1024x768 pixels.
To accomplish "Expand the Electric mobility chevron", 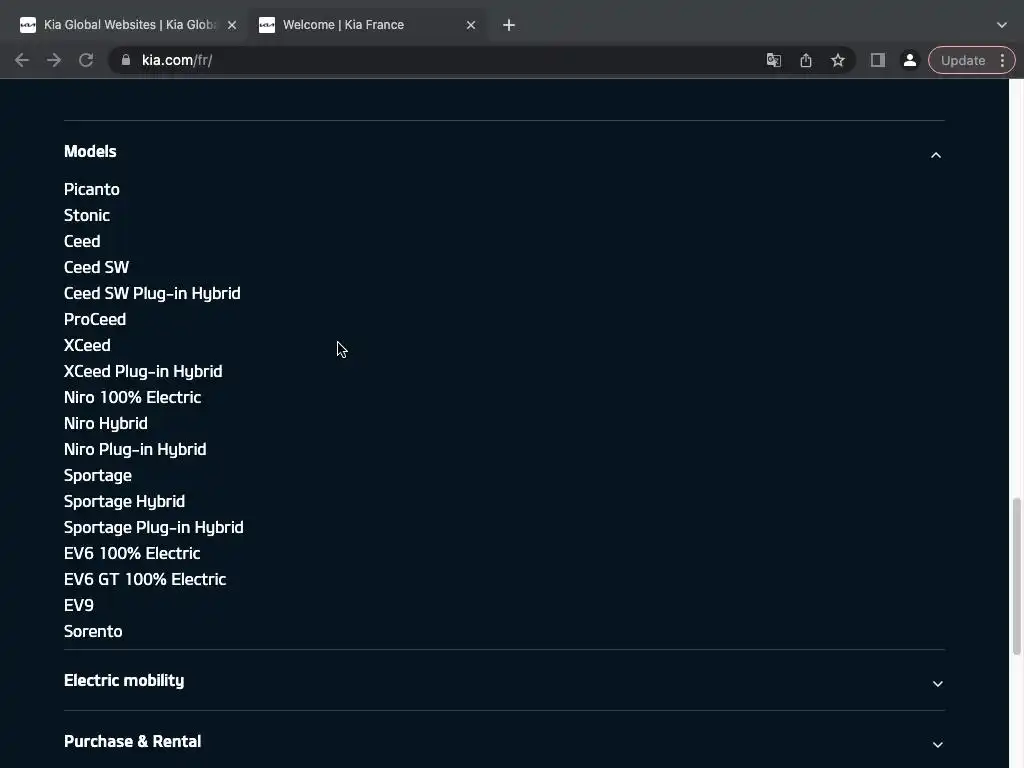I will [937, 683].
